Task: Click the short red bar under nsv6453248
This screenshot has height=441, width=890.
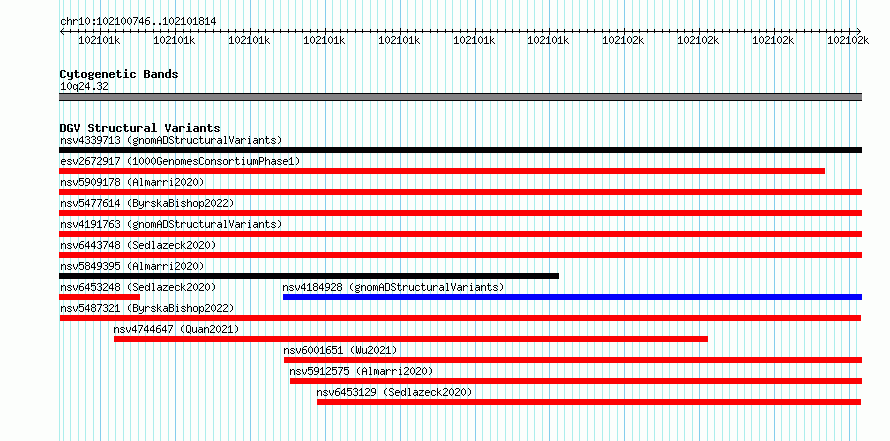Action: 99,297
